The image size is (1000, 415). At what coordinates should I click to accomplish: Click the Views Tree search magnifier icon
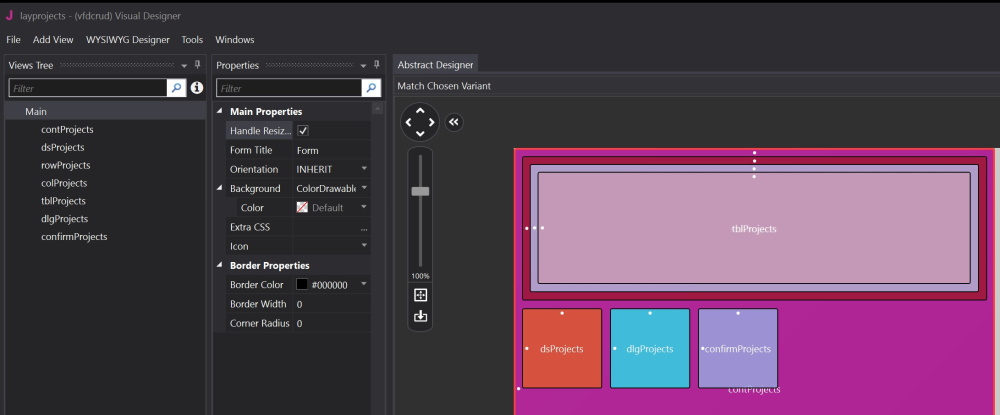click(x=177, y=88)
